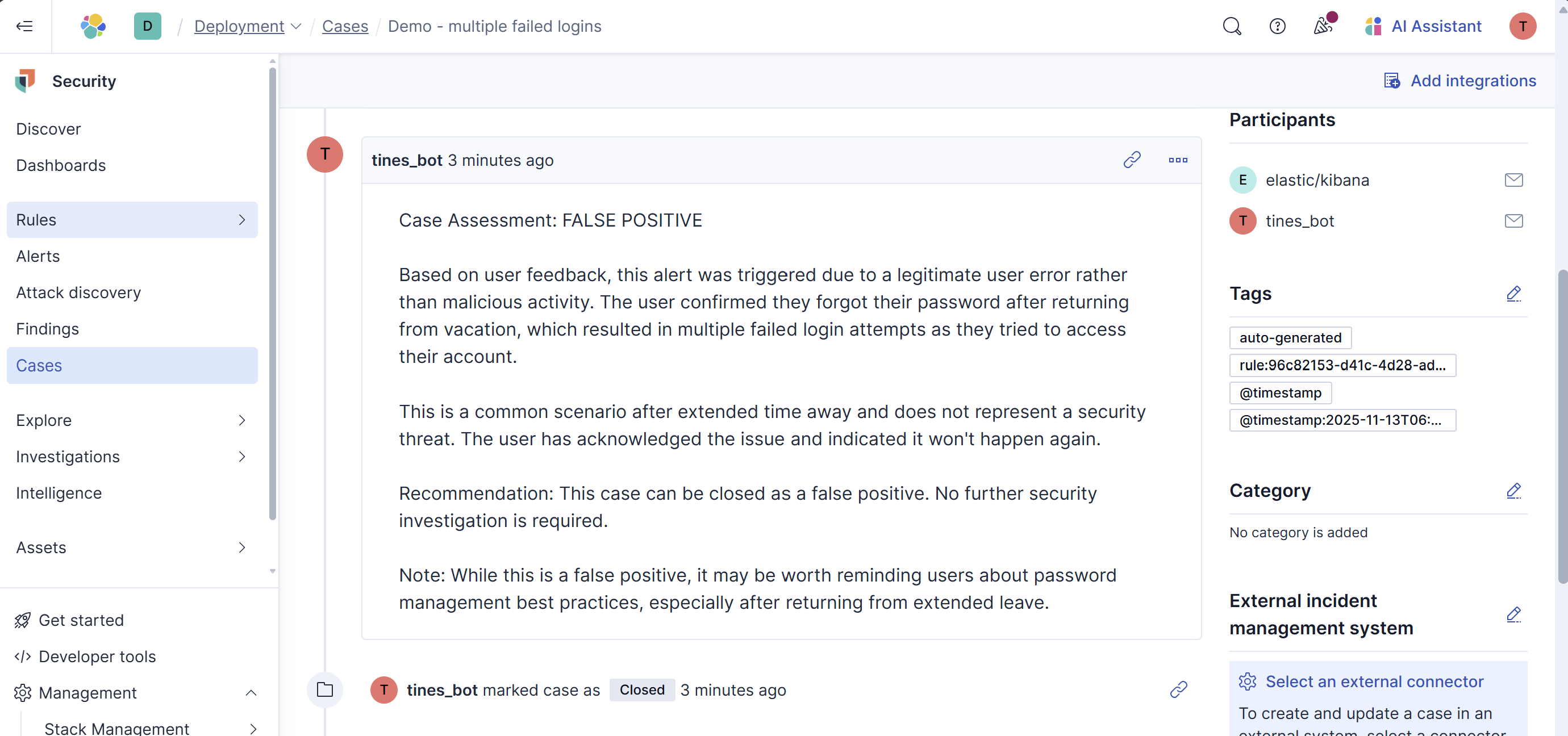Go to Alerts in sidebar
This screenshot has height=736, width=1568.
pos(37,256)
